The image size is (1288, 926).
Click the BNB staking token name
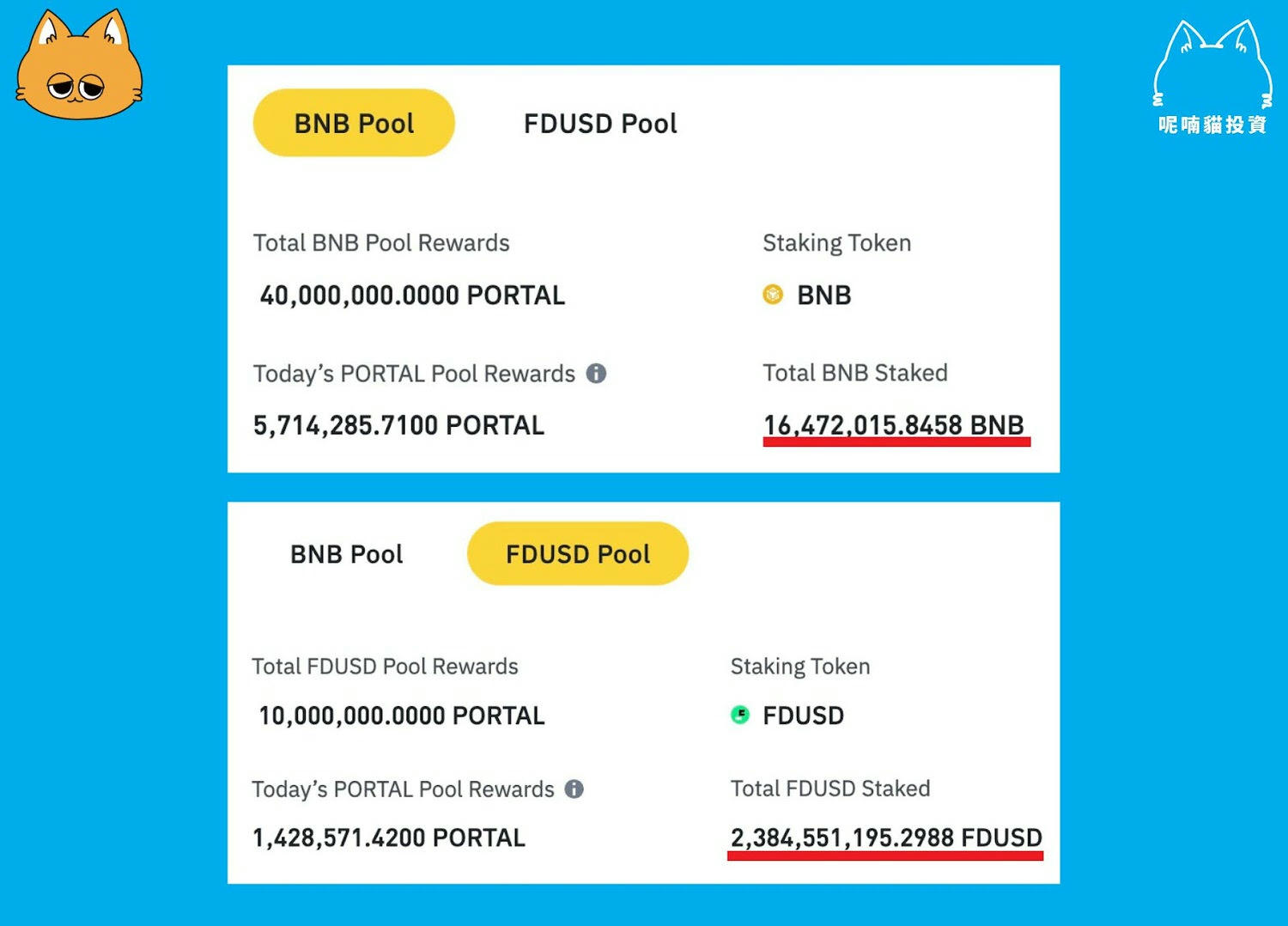[824, 295]
